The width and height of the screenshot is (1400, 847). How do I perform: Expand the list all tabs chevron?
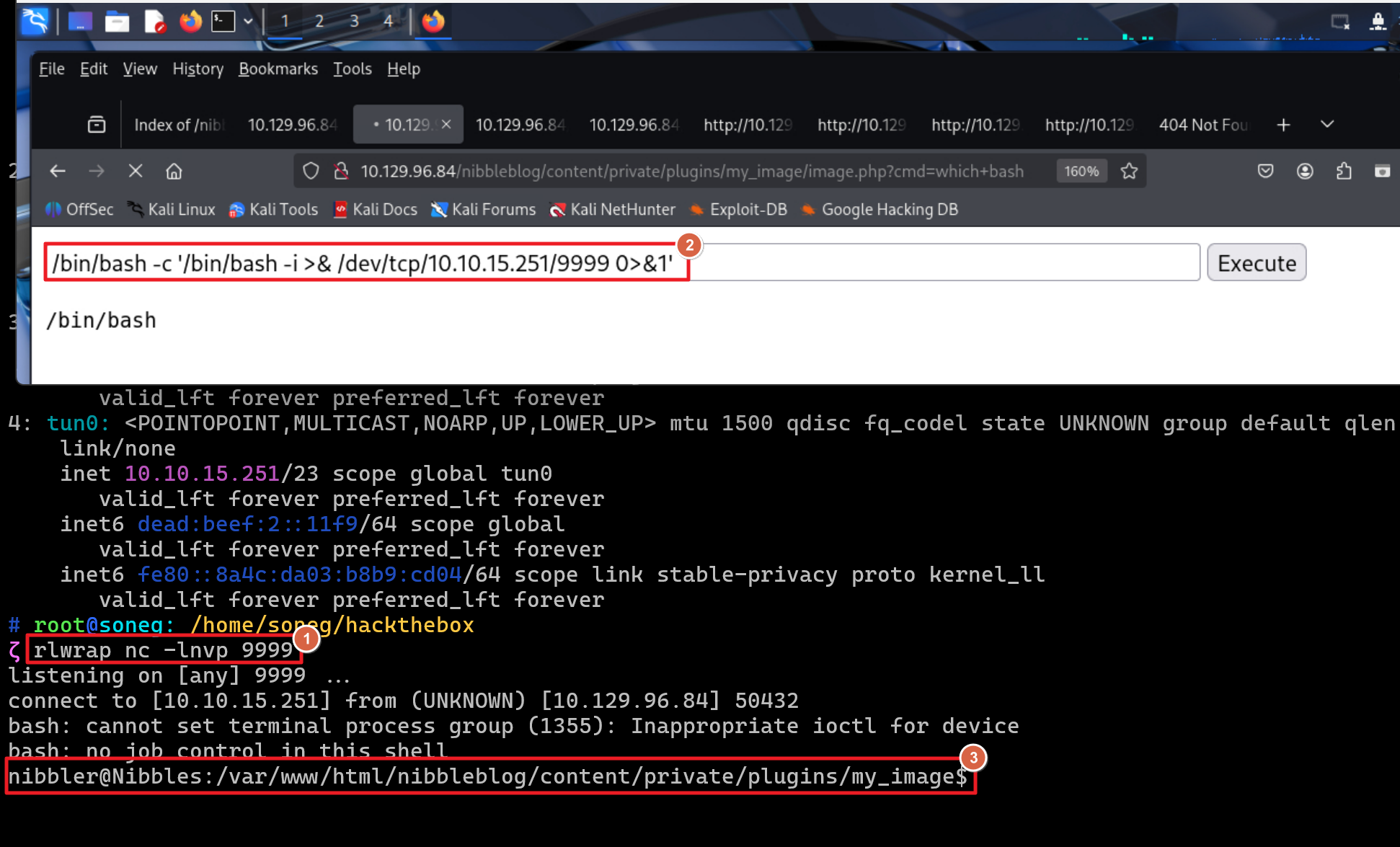pos(1326,125)
